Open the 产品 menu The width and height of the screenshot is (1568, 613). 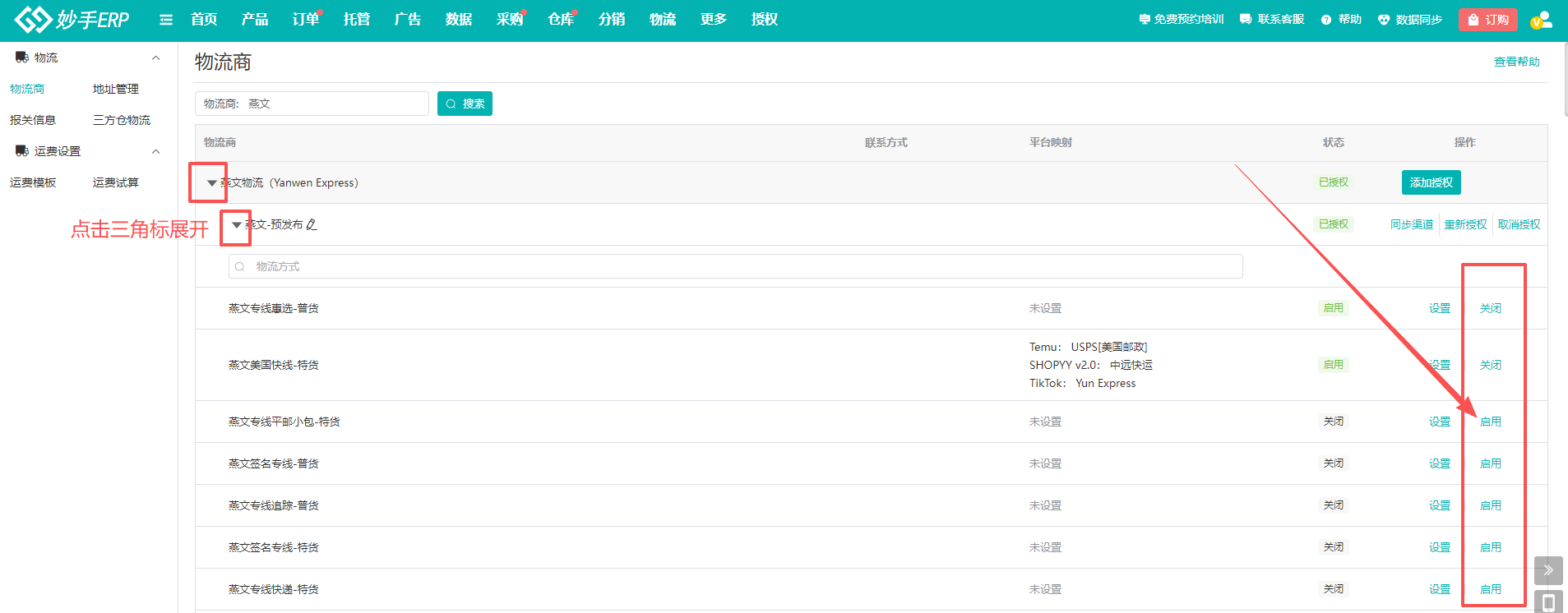pyautogui.click(x=255, y=20)
